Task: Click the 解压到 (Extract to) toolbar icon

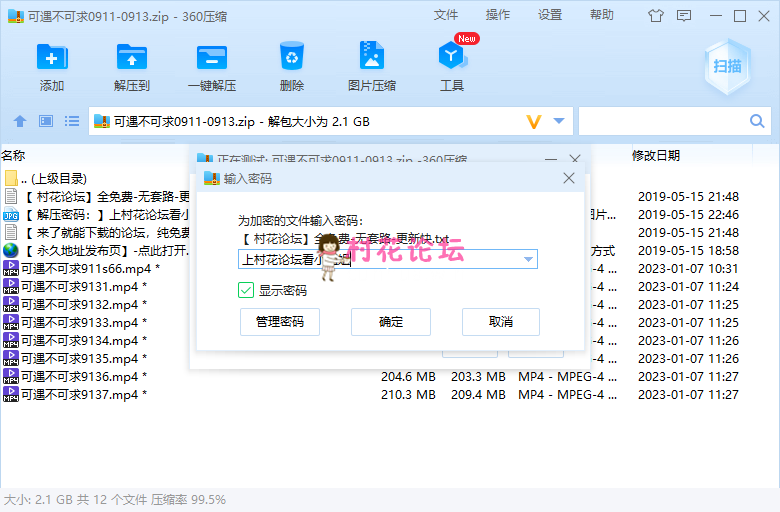Action: tap(131, 57)
